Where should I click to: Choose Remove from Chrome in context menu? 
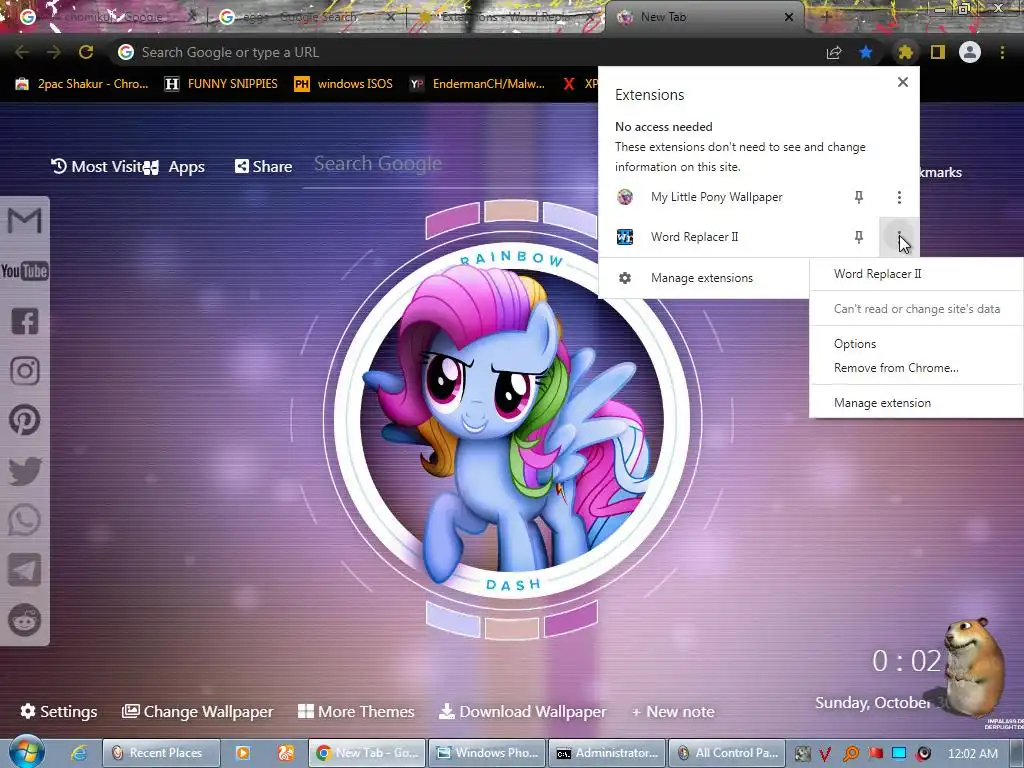click(896, 368)
